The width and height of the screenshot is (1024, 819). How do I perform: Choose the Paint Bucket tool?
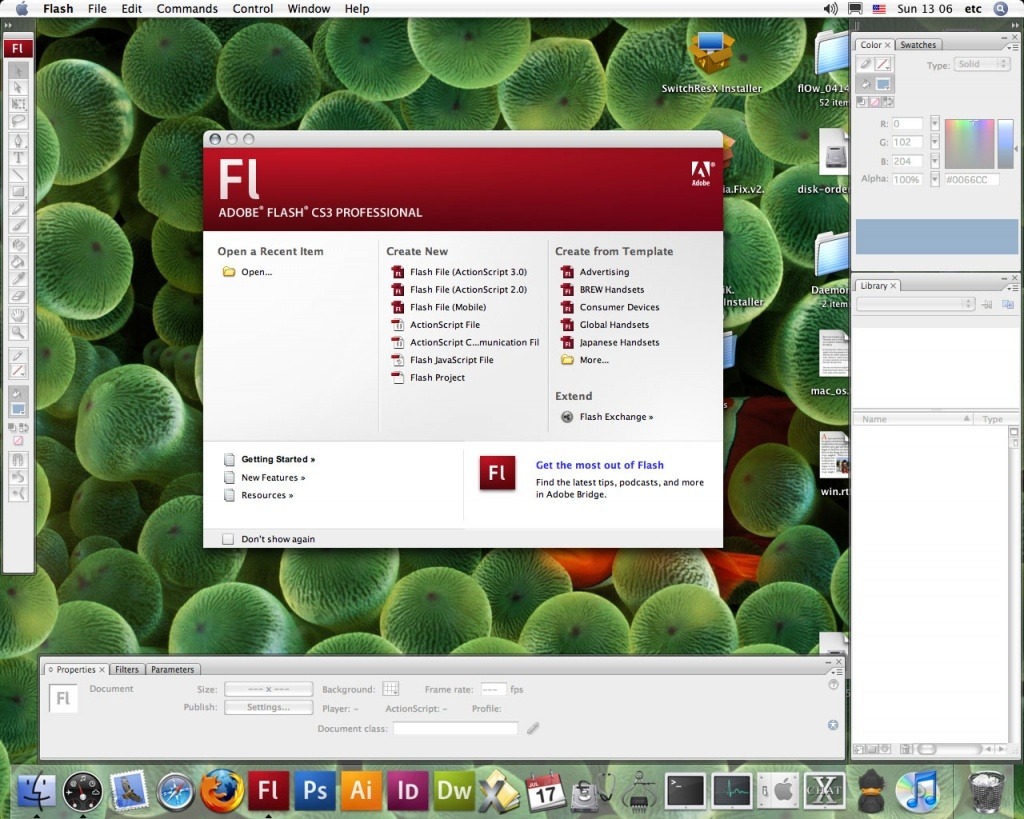pos(18,260)
